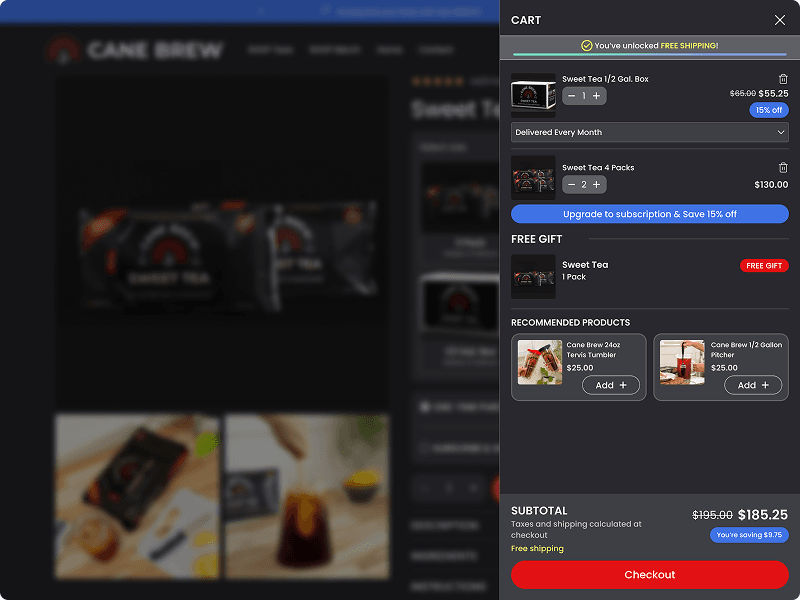Click the yellow Free shipping text
The width and height of the screenshot is (800, 600).
click(x=537, y=548)
